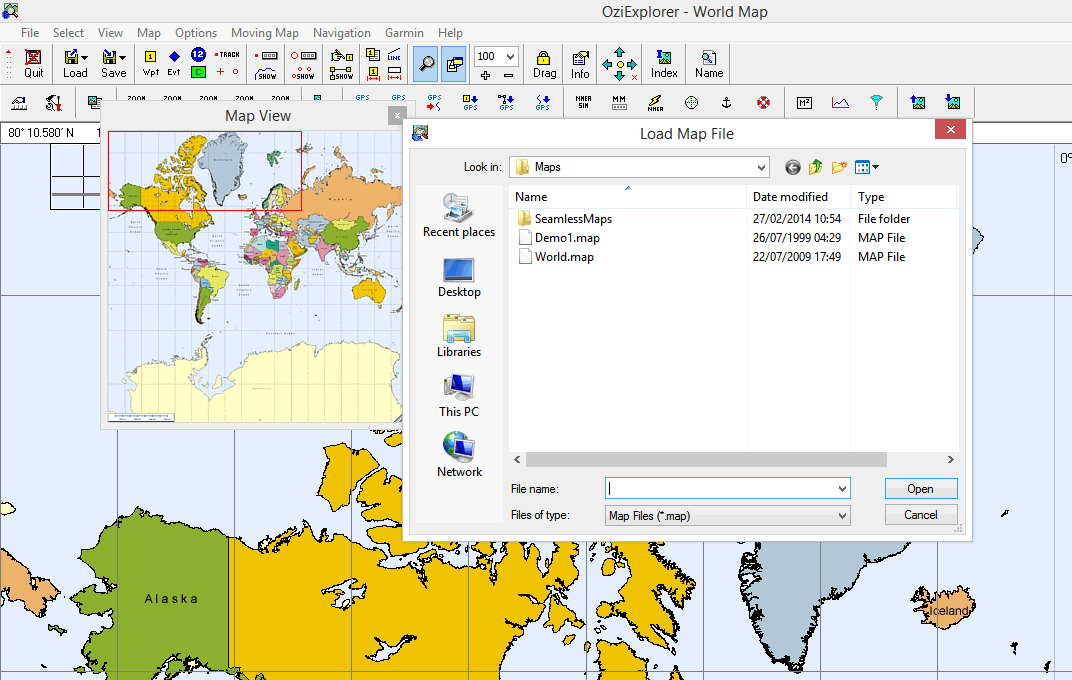Click the back arrow in Load Map File
The image size is (1072, 680).
pos(792,167)
